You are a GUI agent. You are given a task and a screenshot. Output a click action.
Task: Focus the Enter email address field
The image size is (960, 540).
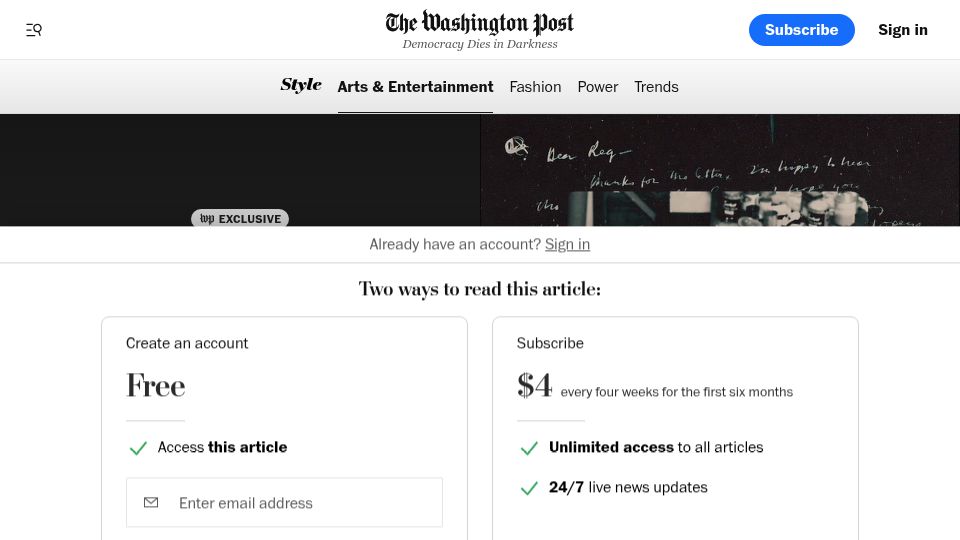coord(284,503)
